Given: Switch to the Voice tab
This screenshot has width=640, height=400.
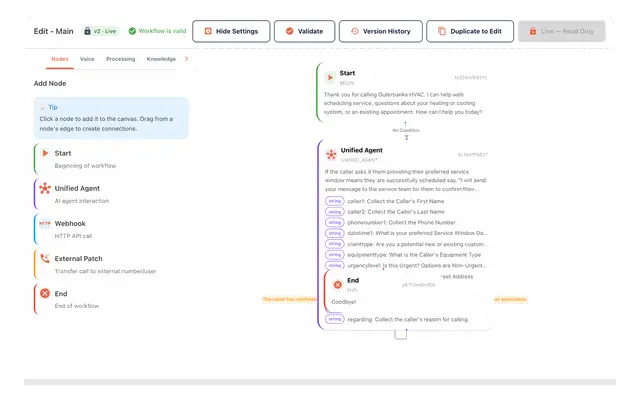Looking at the screenshot, I should tap(87, 59).
